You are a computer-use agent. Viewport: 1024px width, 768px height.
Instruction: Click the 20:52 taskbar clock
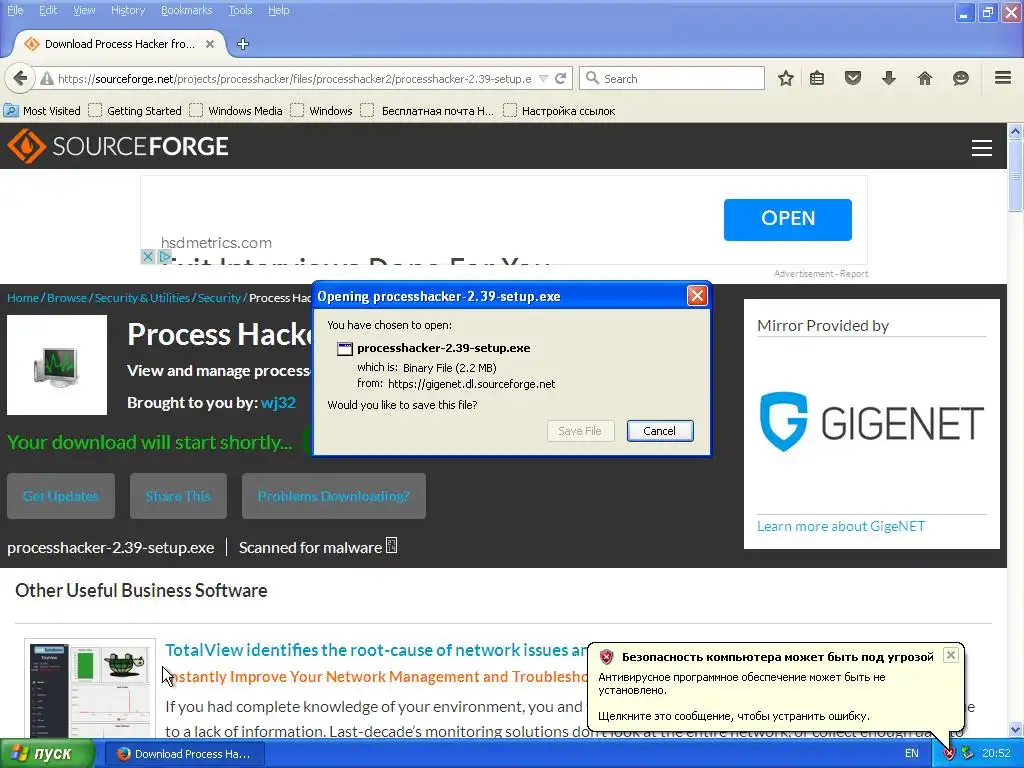996,754
